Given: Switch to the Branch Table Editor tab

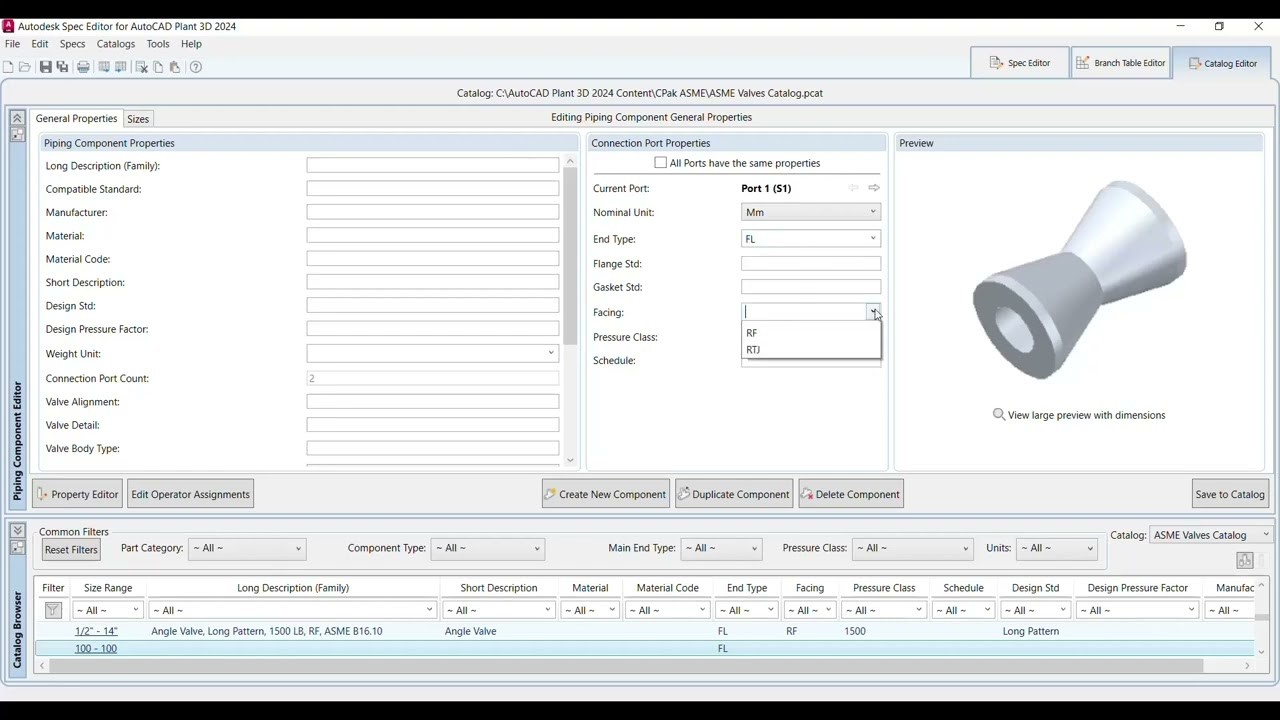Looking at the screenshot, I should pyautogui.click(x=1120, y=63).
